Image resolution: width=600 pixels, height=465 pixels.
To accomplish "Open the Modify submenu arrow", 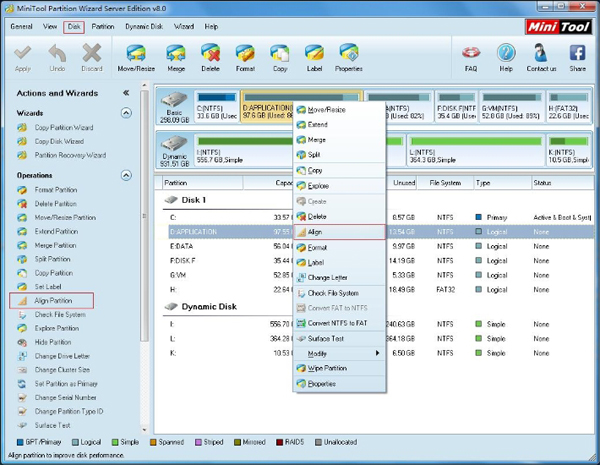I will 377,353.
